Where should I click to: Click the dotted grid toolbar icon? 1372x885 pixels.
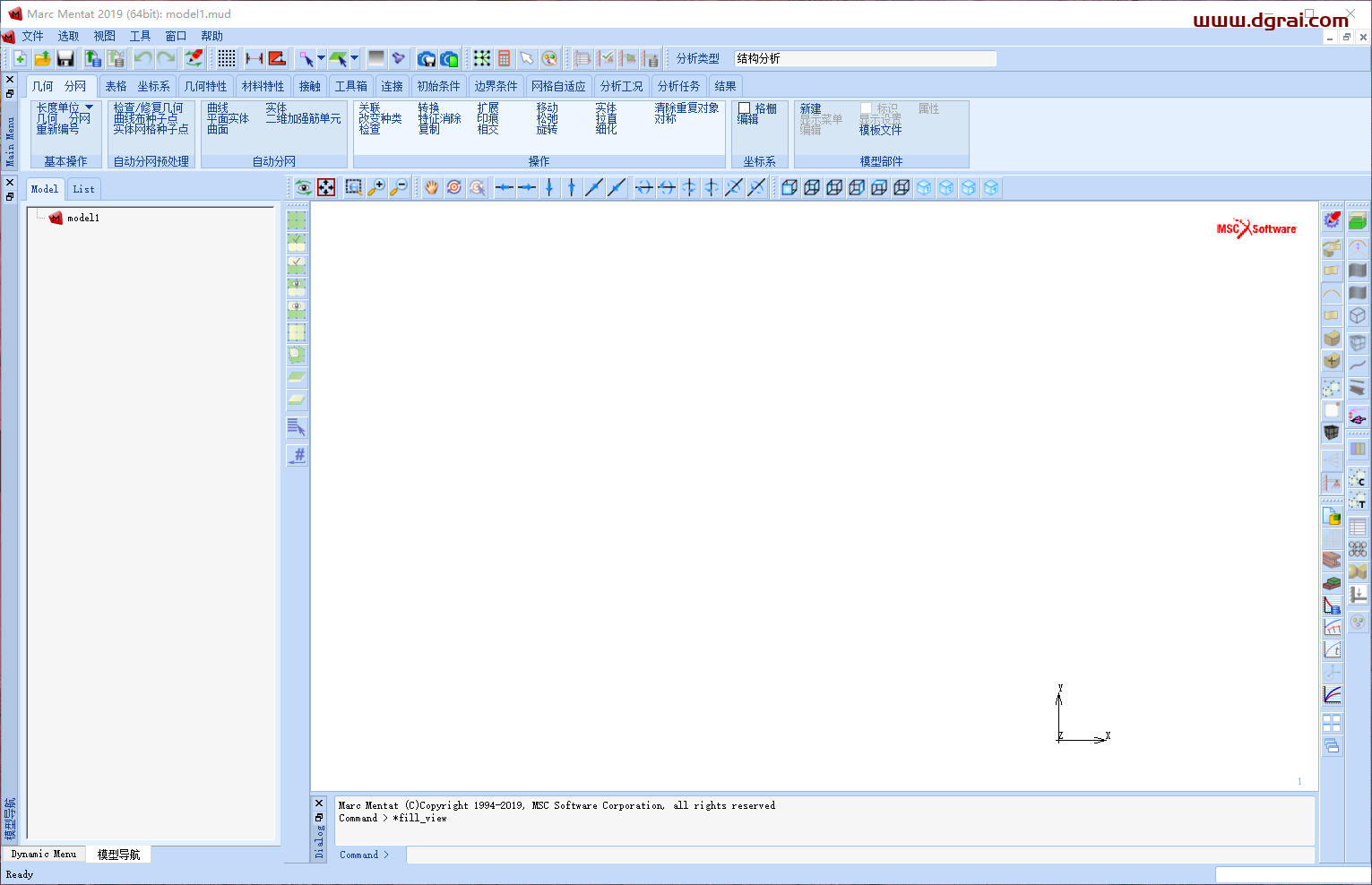(227, 58)
